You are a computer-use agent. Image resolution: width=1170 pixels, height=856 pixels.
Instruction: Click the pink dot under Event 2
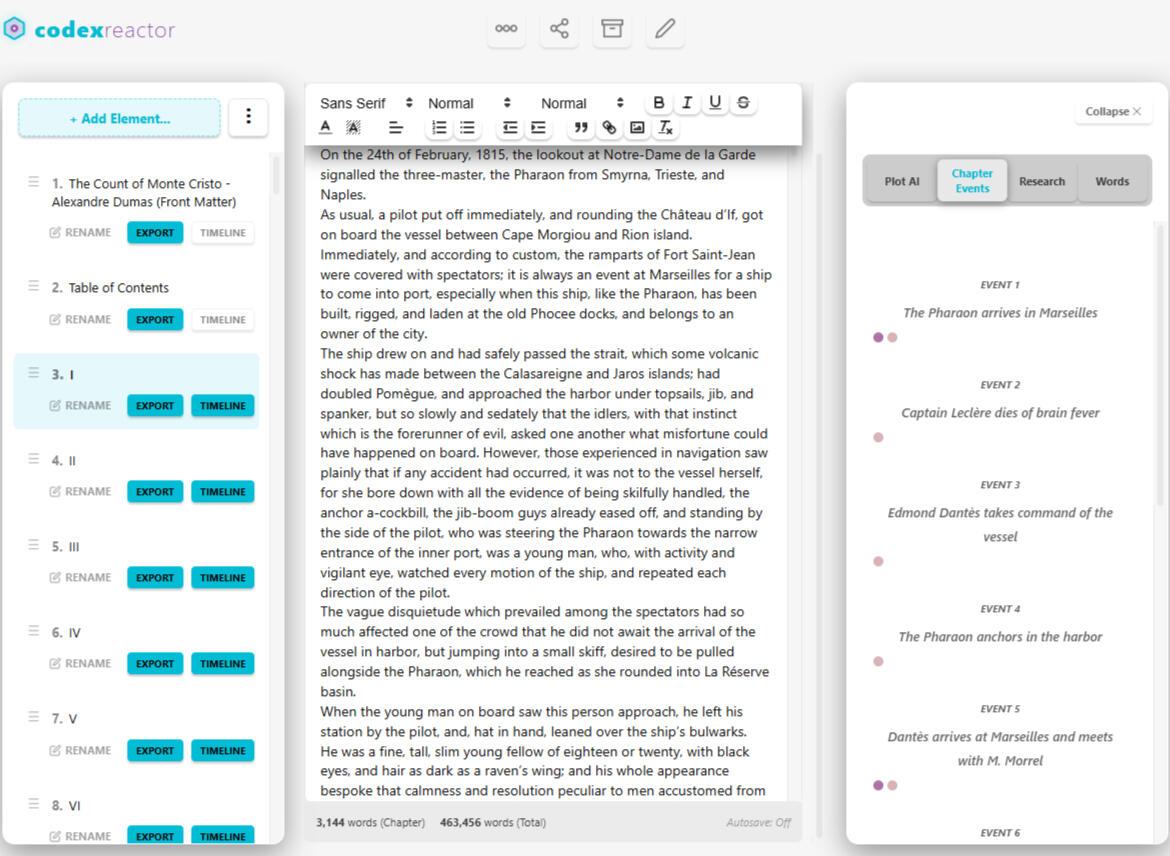pos(878,437)
